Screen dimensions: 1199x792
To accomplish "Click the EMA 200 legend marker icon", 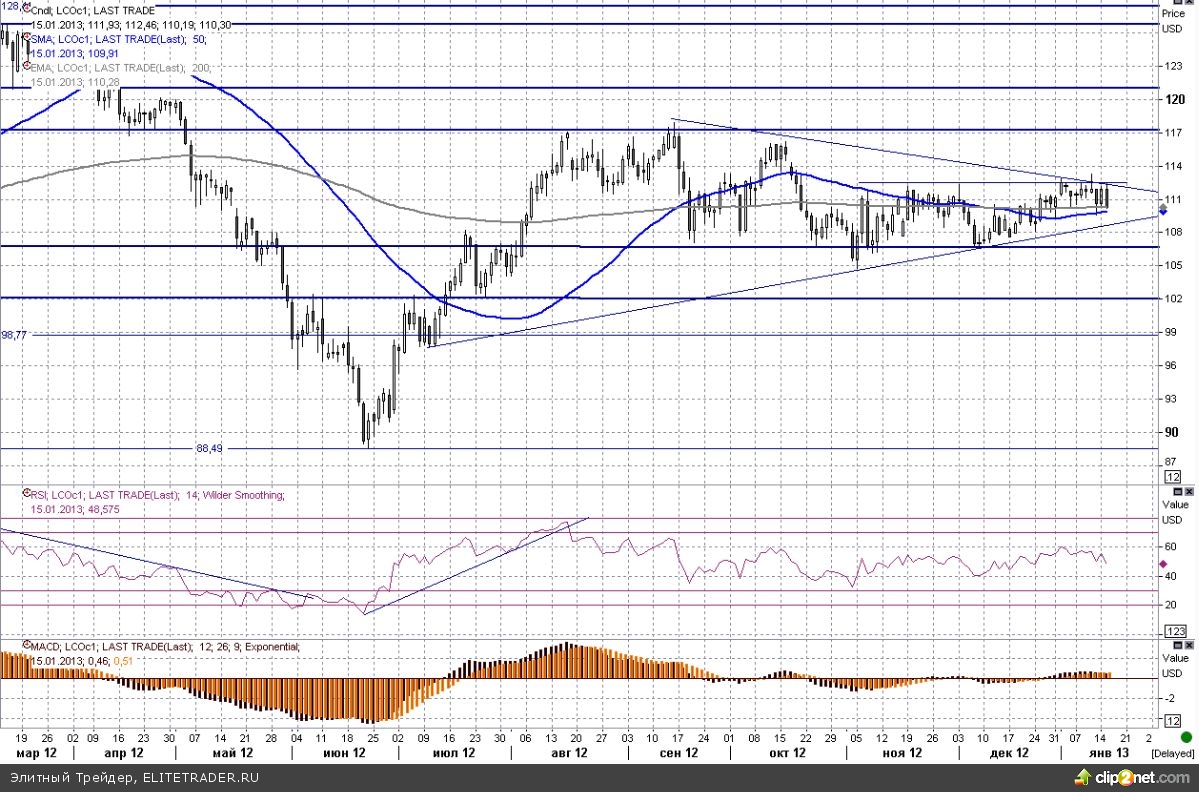I will pos(26,67).
